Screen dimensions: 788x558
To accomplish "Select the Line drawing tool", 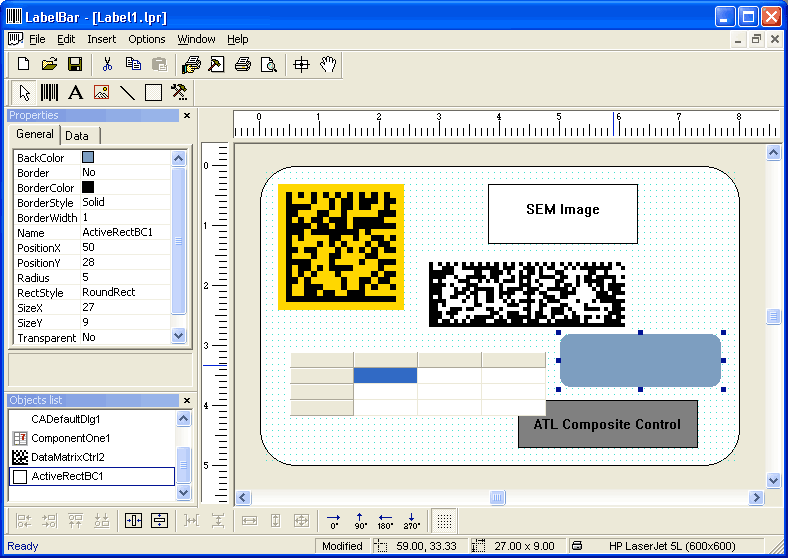I will click(x=128, y=92).
